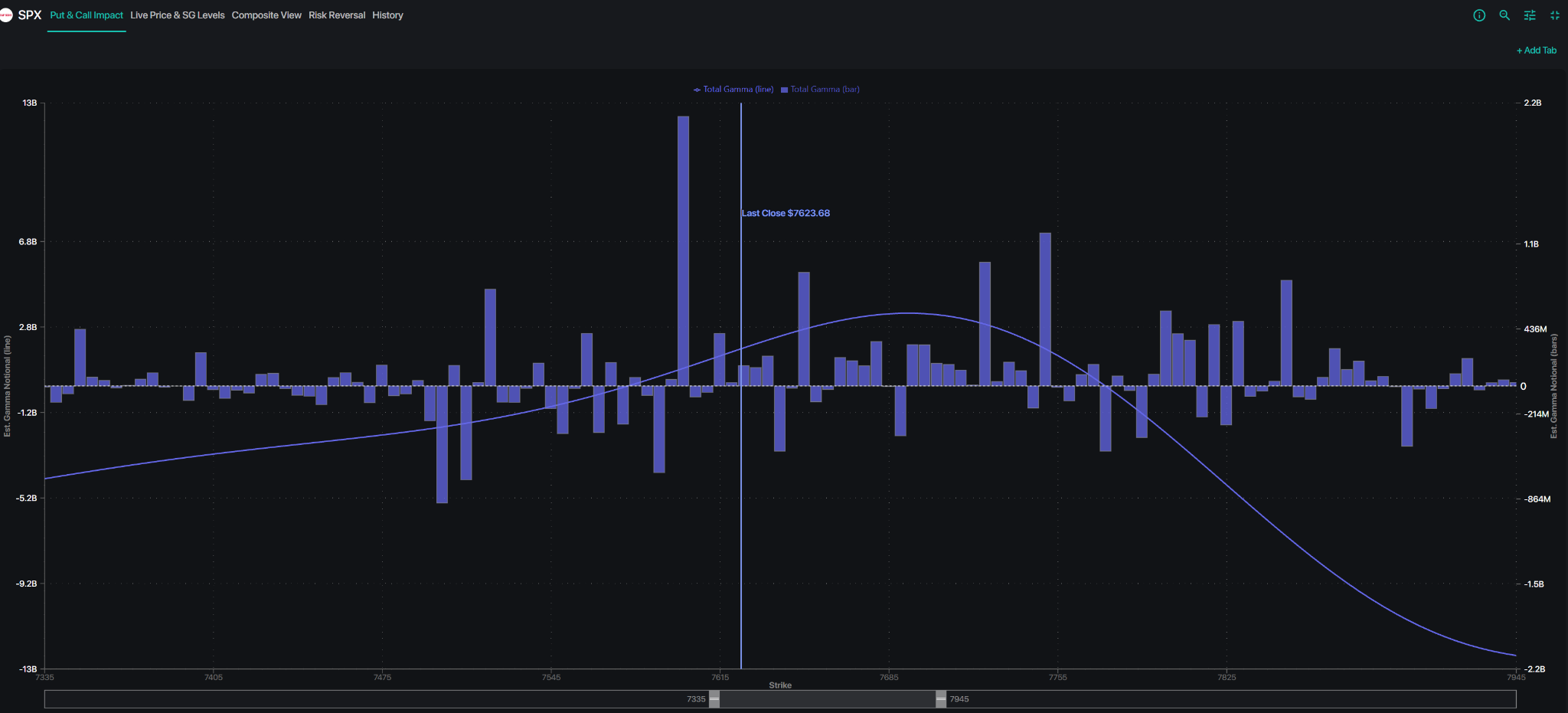Open the chart info icon

[1479, 15]
